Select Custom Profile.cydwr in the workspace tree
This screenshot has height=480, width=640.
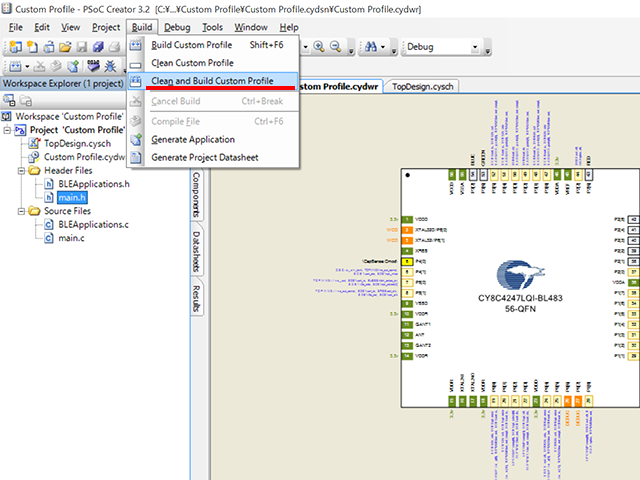pos(84,157)
